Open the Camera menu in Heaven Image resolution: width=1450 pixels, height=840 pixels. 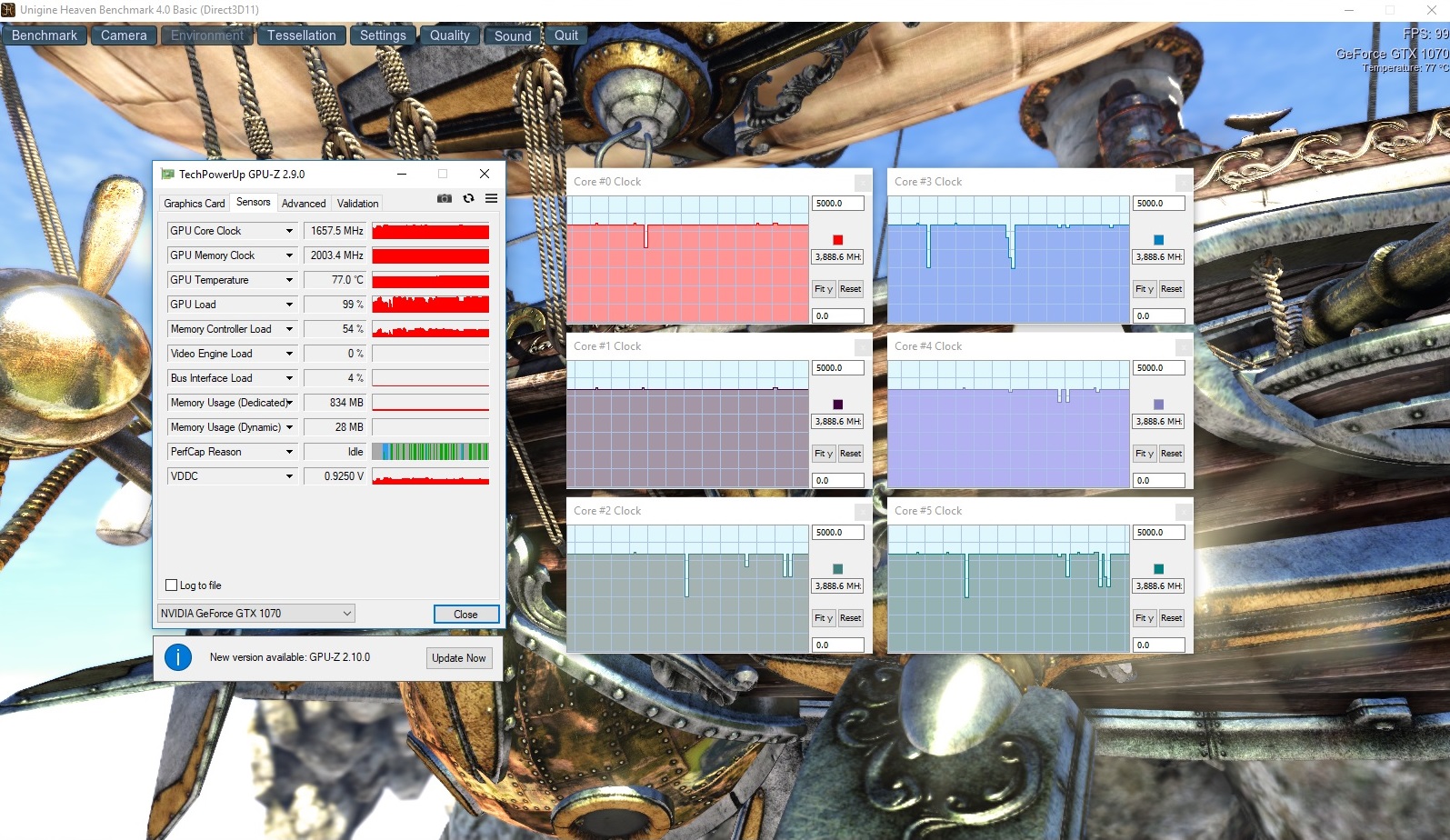pos(124,35)
